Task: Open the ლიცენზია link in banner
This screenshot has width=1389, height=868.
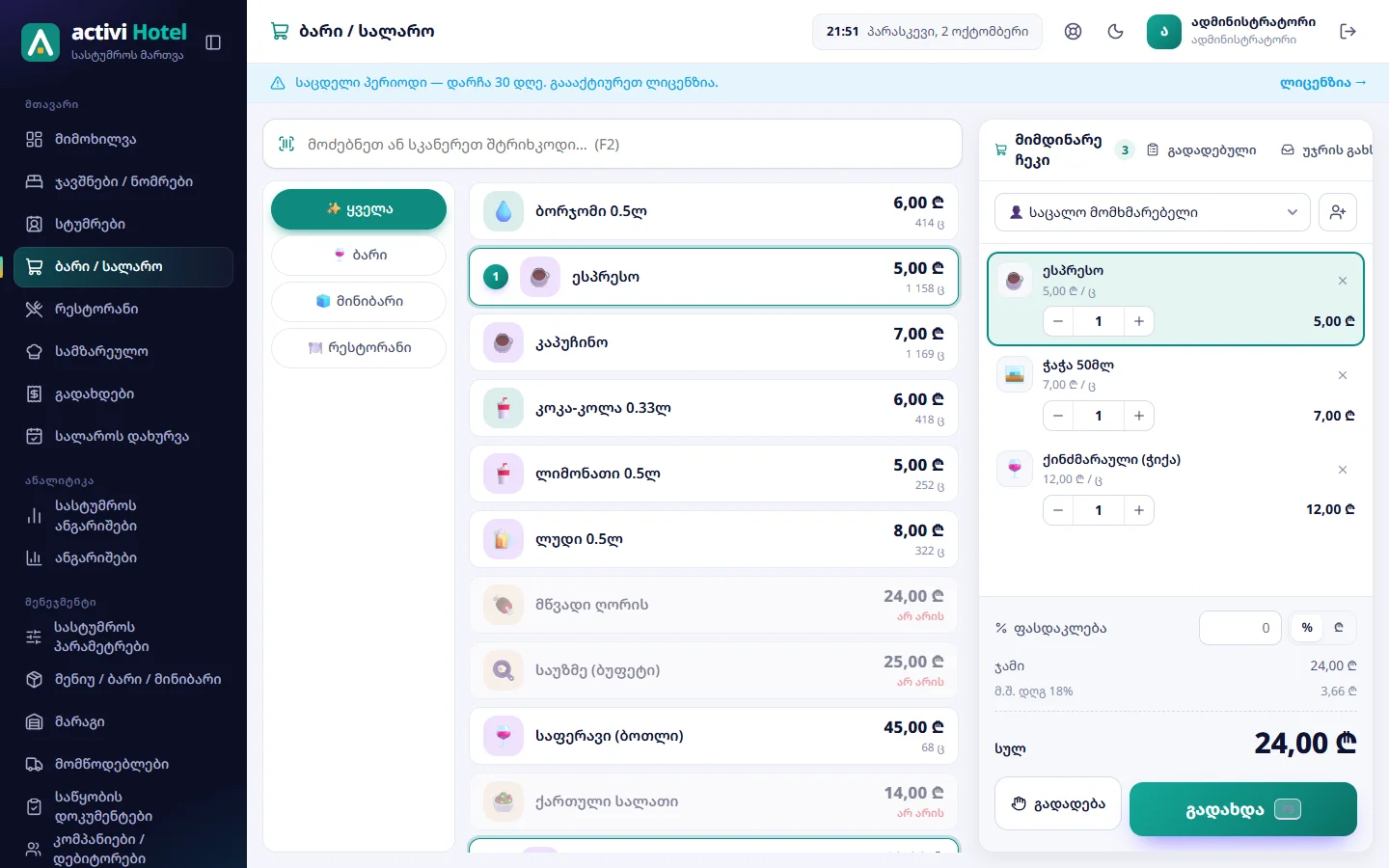Action: pos(1323,83)
